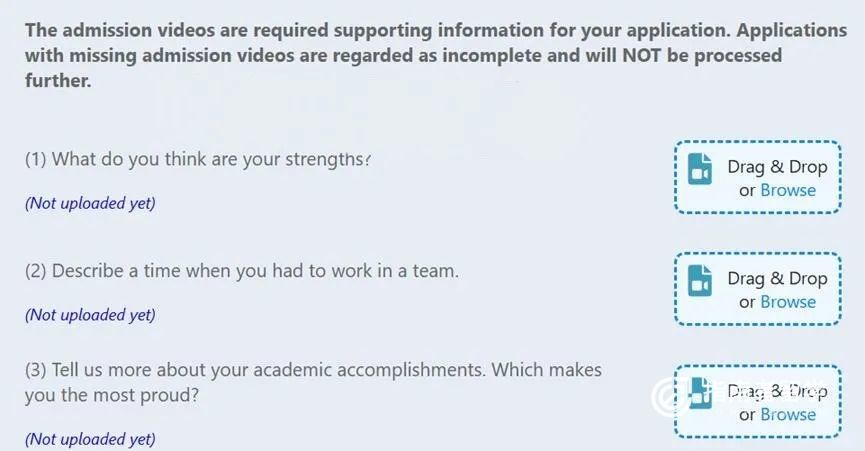865x451 pixels.
Task: Click video file icon for strengths question
Action: (x=700, y=169)
